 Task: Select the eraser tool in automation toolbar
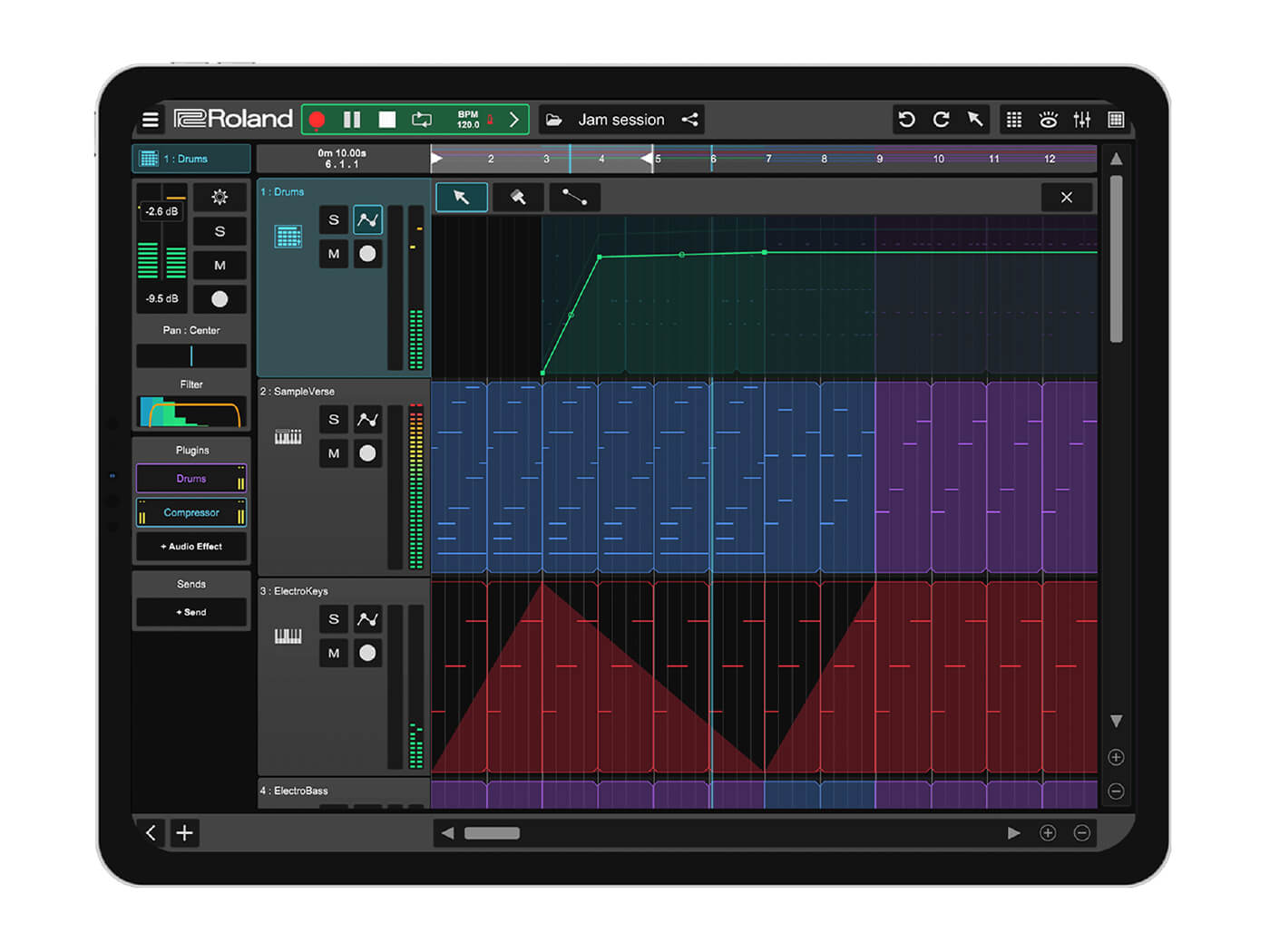(x=518, y=197)
